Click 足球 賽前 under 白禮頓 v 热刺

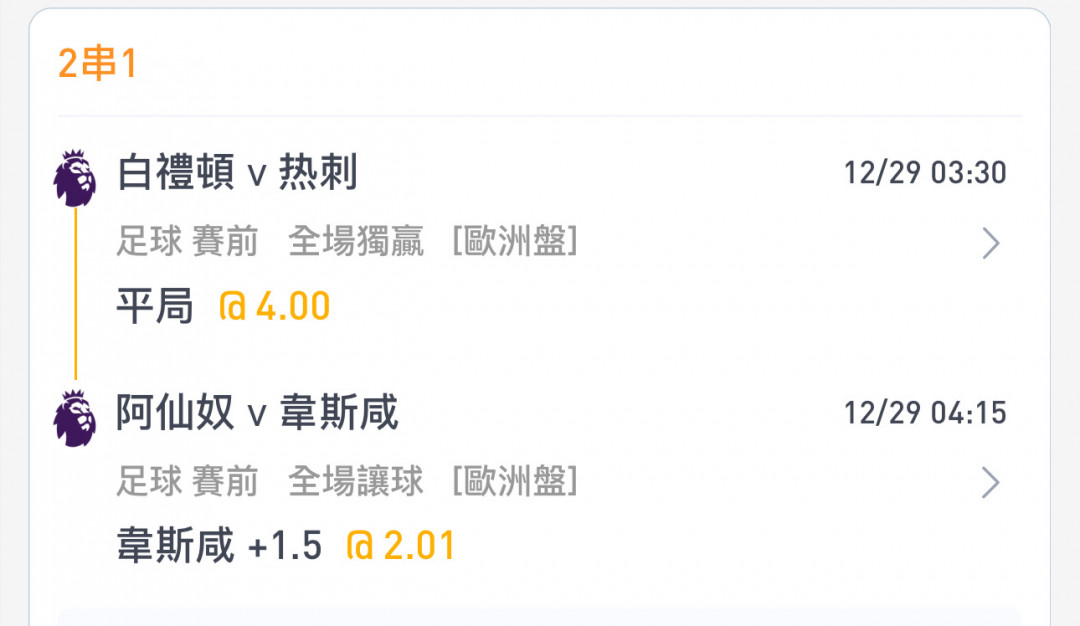pyautogui.click(x=187, y=242)
